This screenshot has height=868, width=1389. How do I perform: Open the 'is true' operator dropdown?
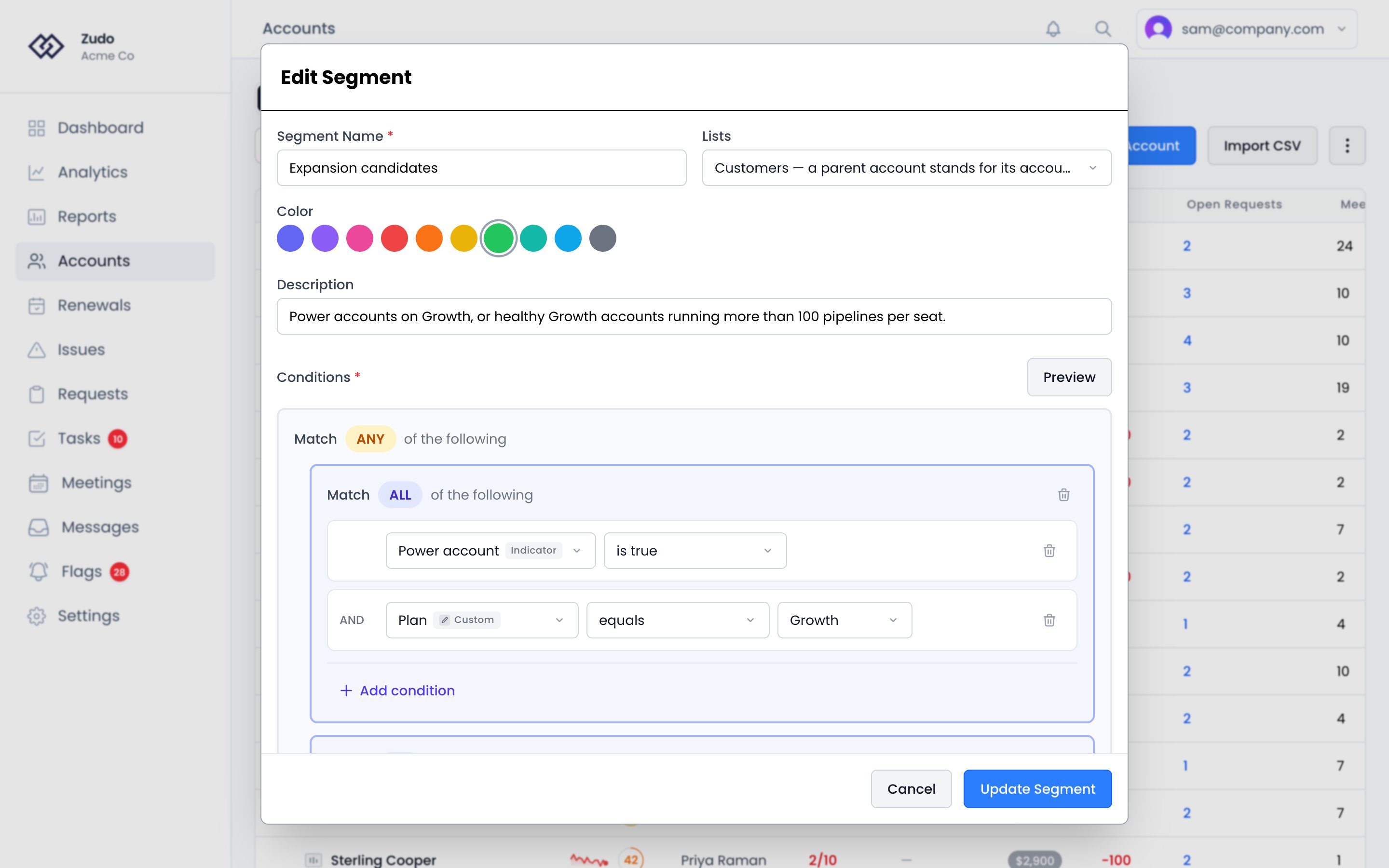pyautogui.click(x=694, y=551)
